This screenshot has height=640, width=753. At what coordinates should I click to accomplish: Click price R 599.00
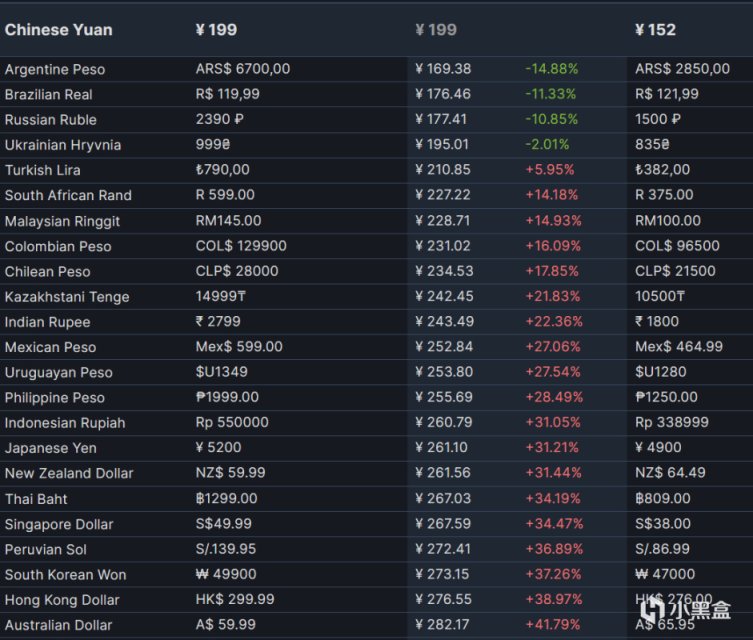click(x=225, y=194)
